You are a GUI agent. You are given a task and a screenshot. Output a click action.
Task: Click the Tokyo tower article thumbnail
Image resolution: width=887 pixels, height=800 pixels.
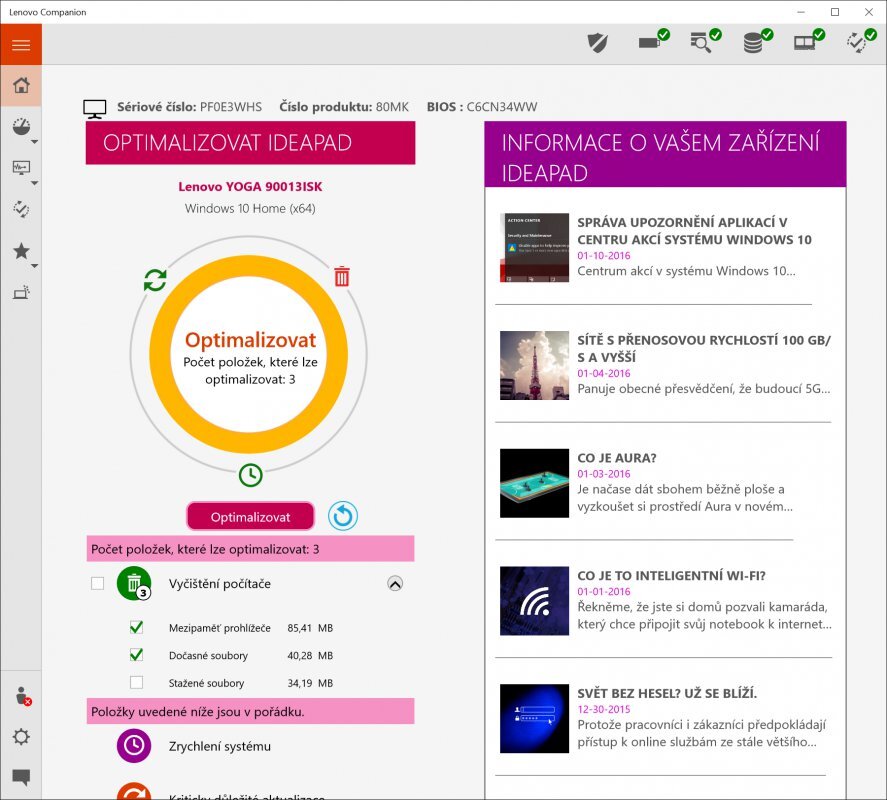click(x=534, y=365)
